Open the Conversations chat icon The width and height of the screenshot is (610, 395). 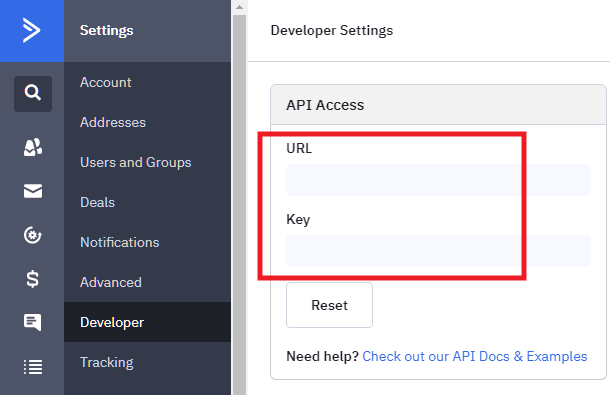[x=33, y=322]
